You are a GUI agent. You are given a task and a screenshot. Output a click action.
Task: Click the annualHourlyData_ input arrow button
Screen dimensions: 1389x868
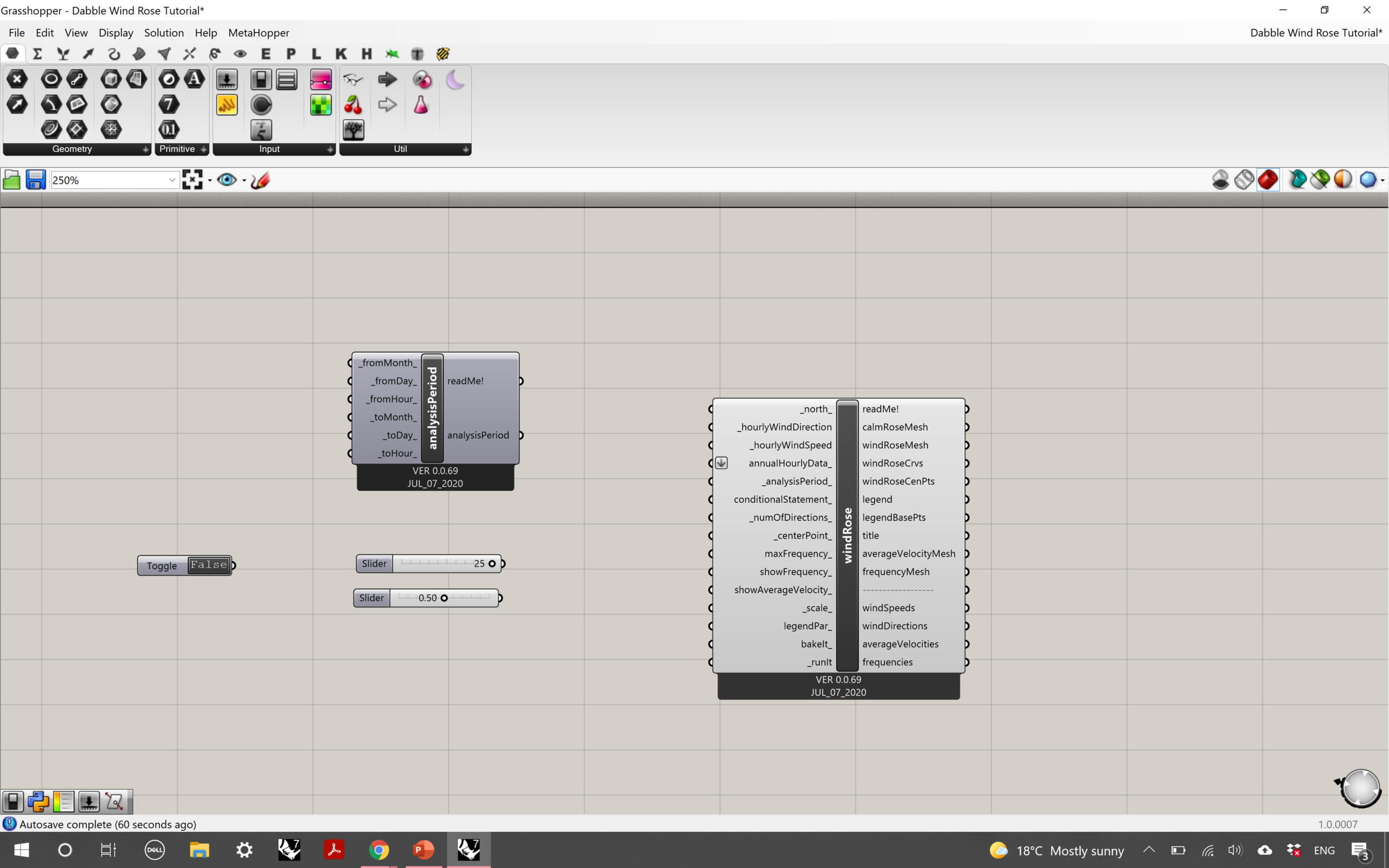pos(721,463)
